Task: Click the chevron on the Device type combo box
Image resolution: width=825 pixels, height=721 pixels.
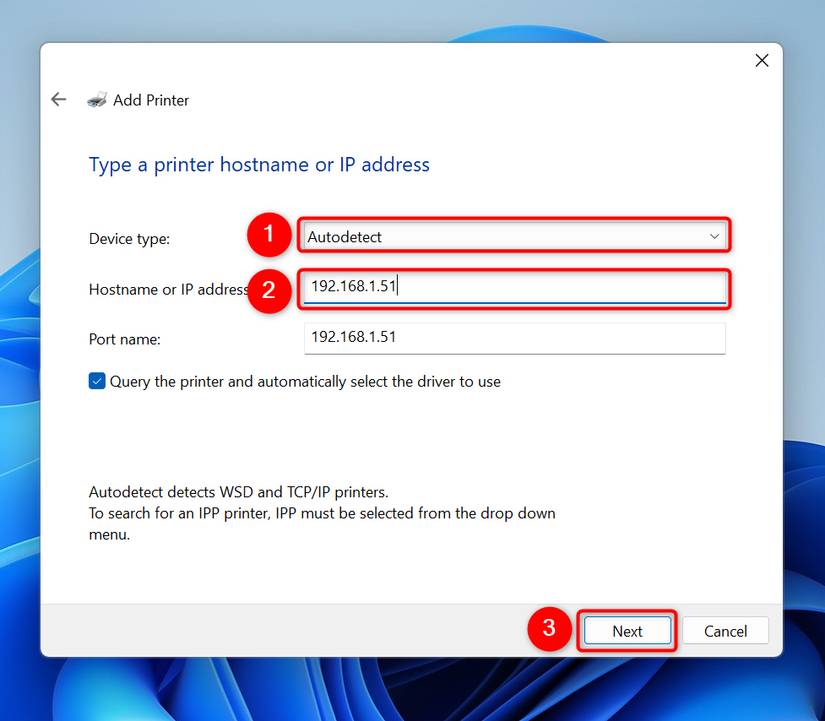Action: click(x=714, y=236)
